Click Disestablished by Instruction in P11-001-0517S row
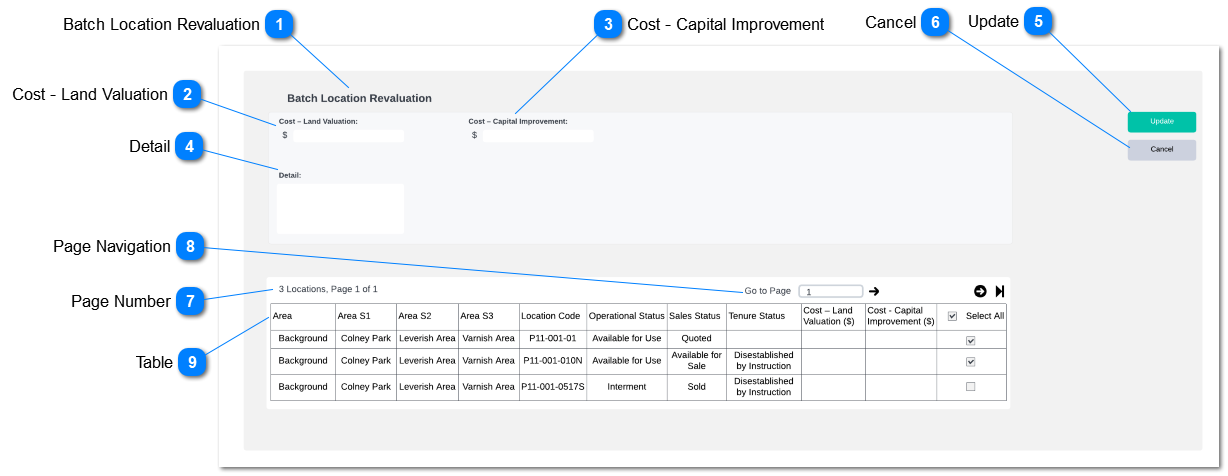This screenshot has height=476, width=1228. pos(764,387)
